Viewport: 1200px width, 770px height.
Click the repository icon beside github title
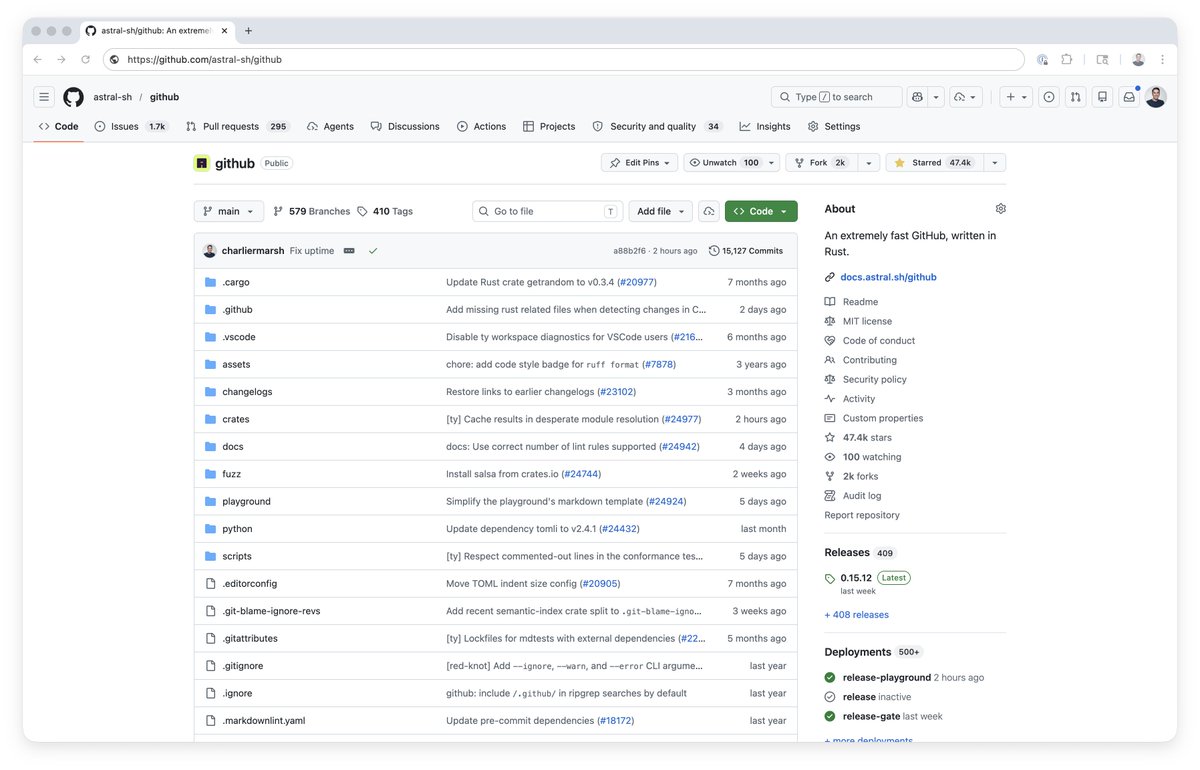(202, 163)
